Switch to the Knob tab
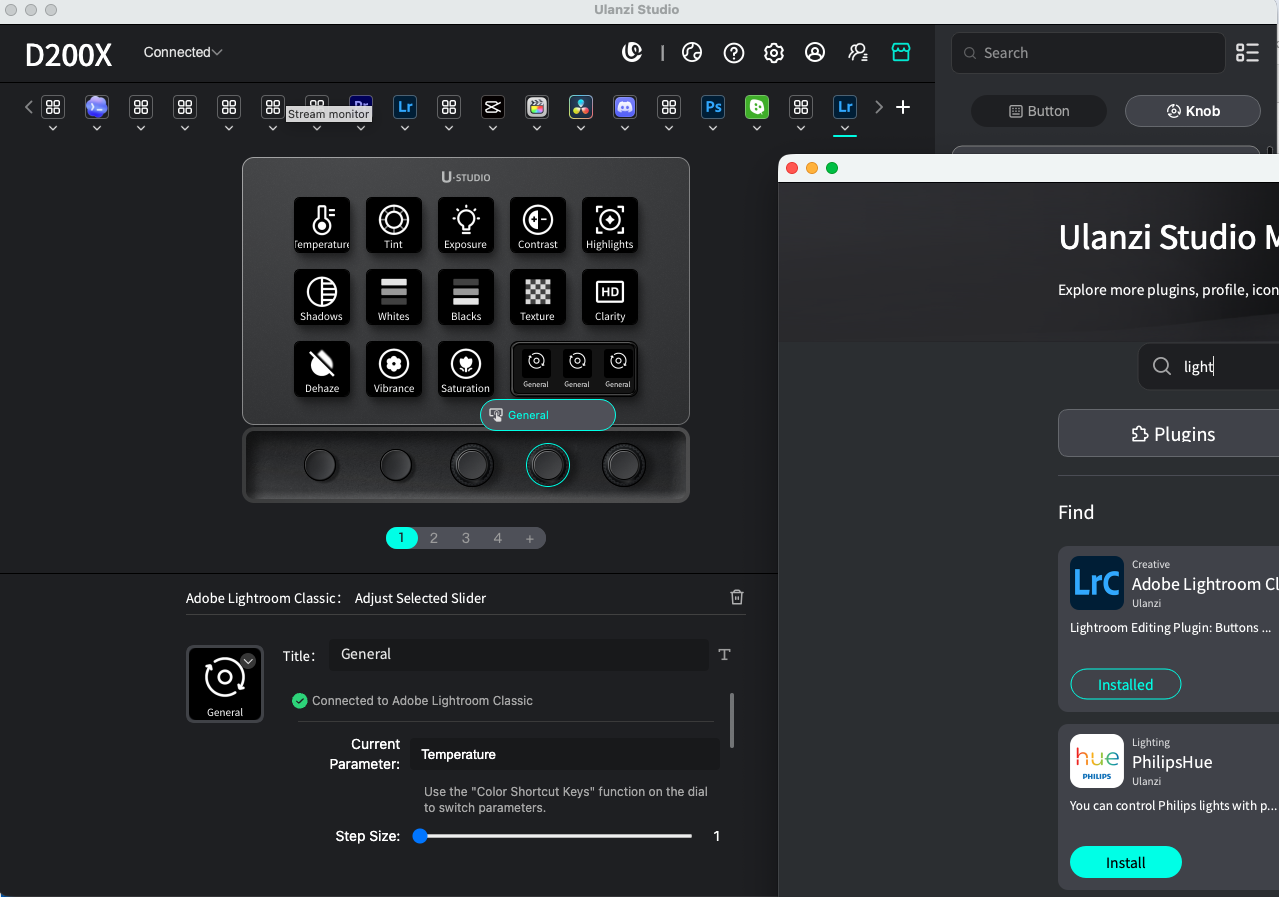Image resolution: width=1279 pixels, height=897 pixels. point(1192,111)
